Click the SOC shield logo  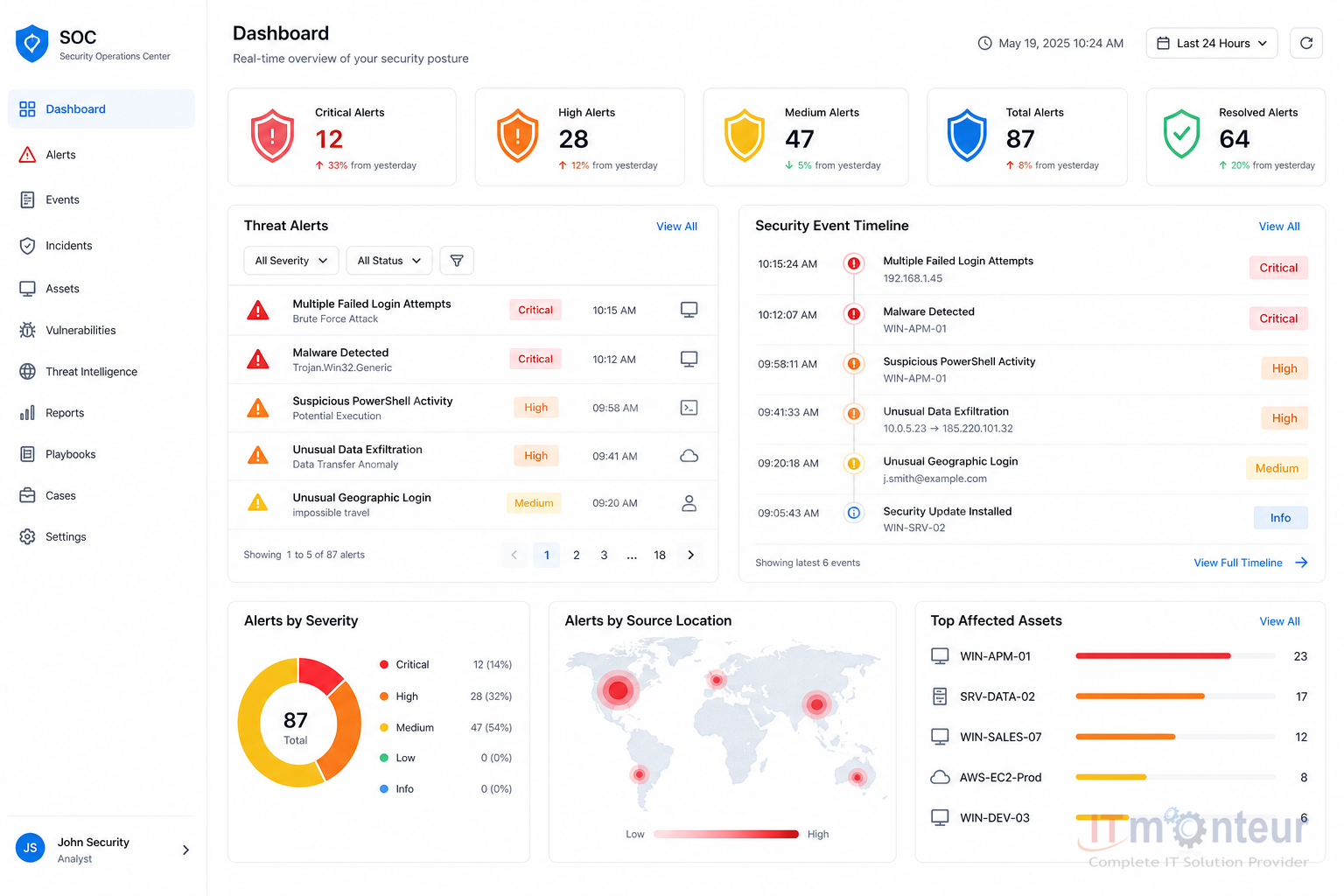pos(32,44)
